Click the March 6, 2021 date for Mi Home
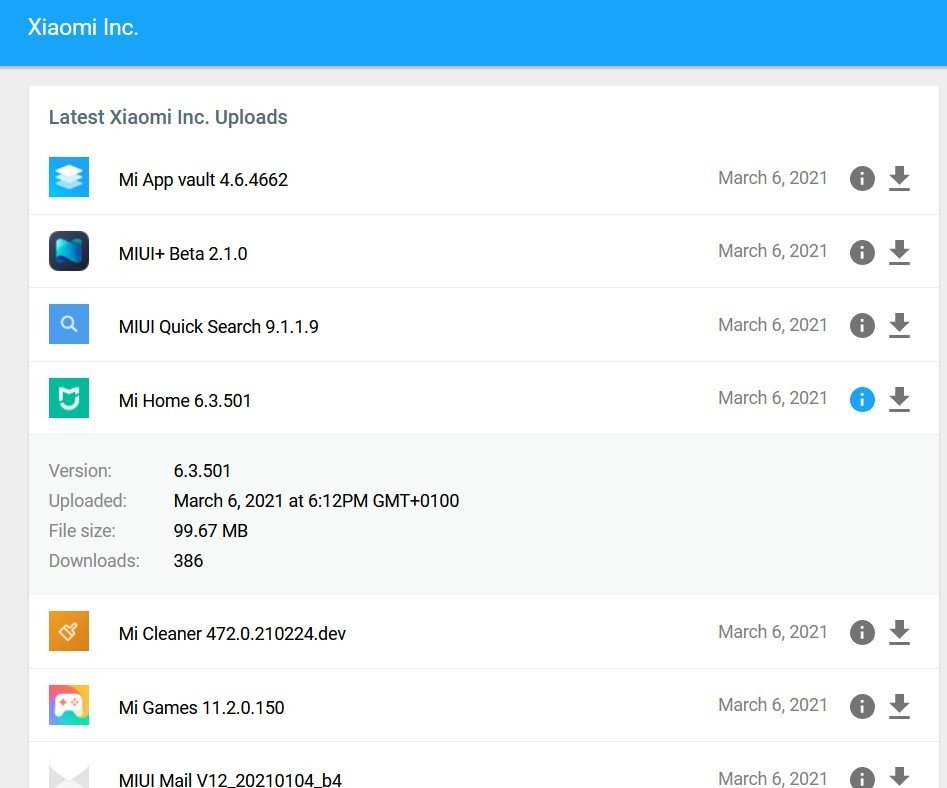The image size is (947, 788). 772,398
